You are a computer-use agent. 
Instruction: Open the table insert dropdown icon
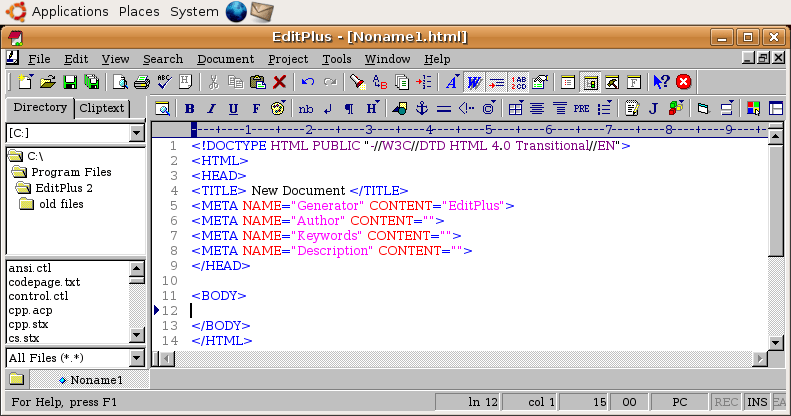point(516,108)
